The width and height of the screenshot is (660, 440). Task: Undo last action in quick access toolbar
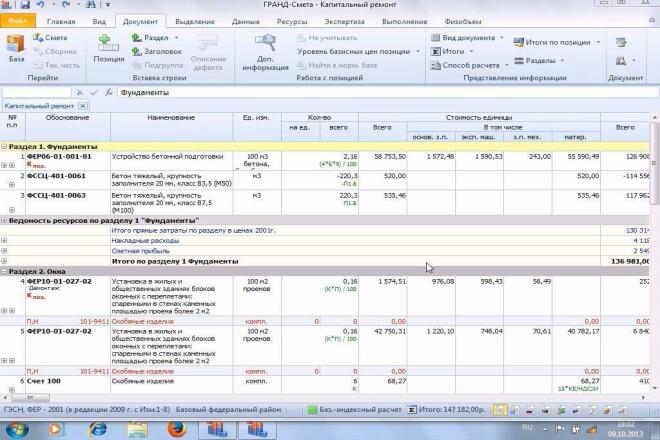[x=40, y=5]
